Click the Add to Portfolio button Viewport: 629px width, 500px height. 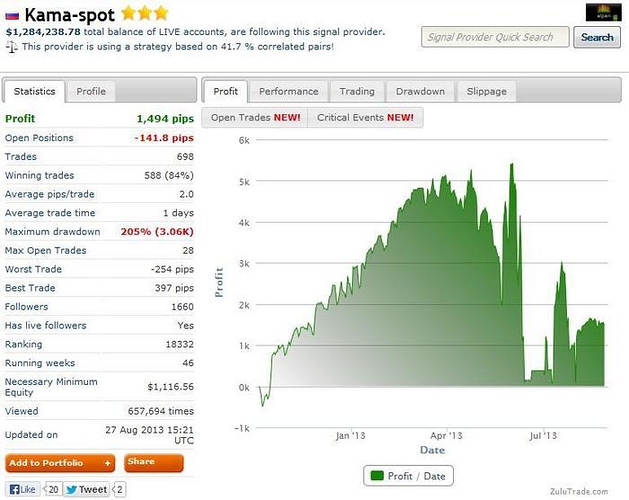60,463
